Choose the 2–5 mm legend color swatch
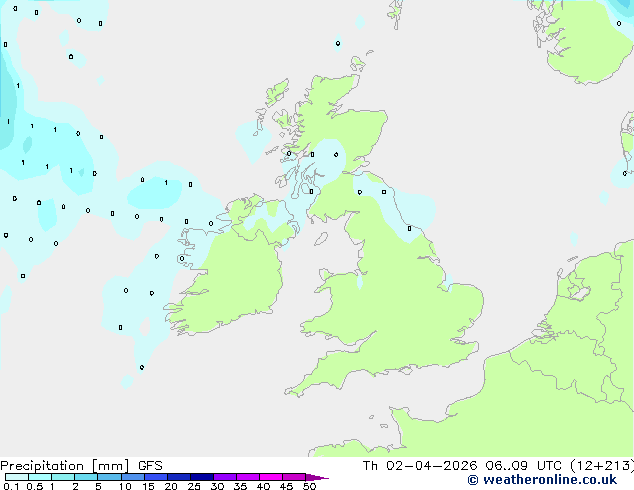The image size is (634, 490). (86, 477)
